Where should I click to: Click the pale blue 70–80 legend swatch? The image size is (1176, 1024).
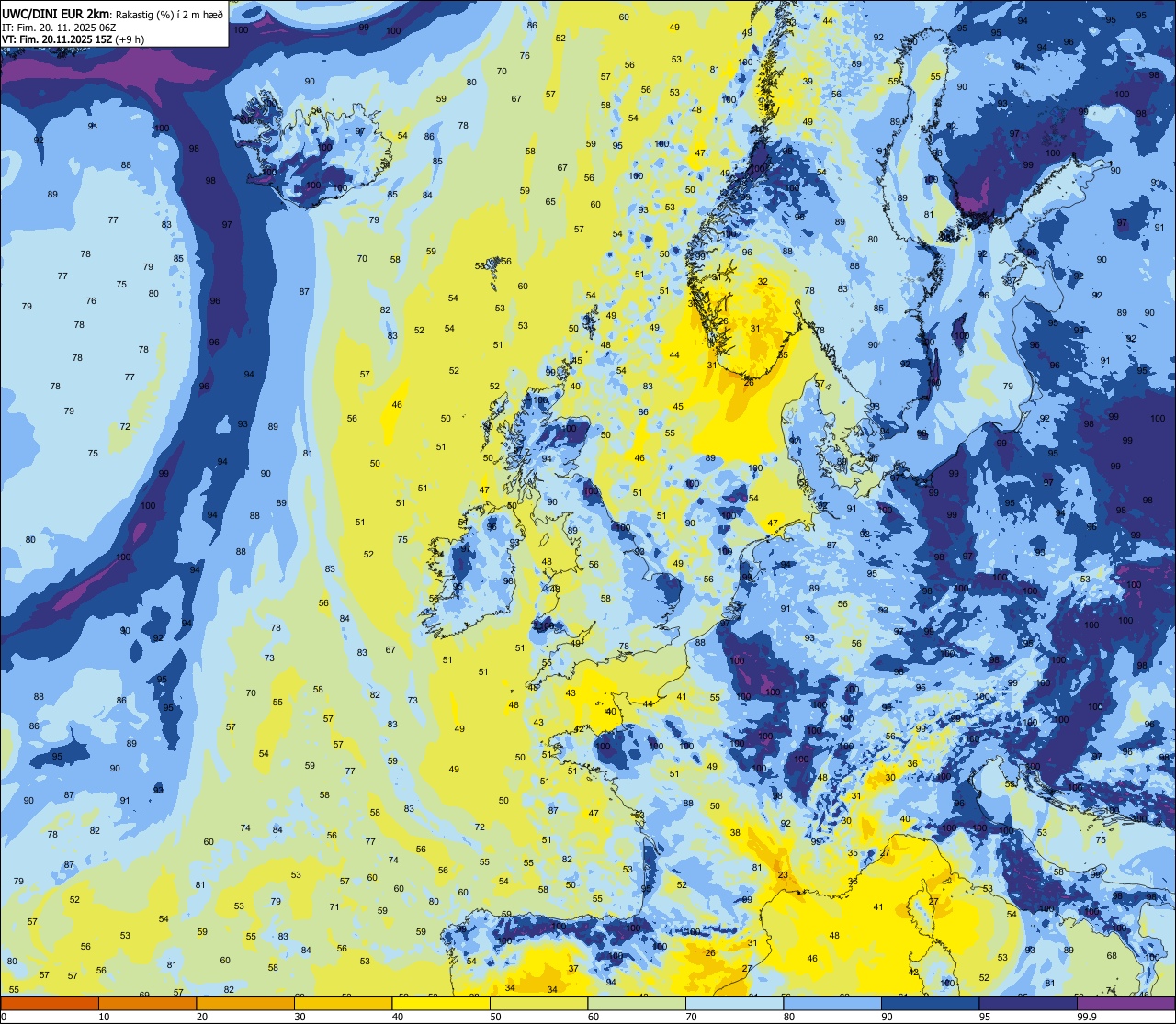(x=734, y=1003)
